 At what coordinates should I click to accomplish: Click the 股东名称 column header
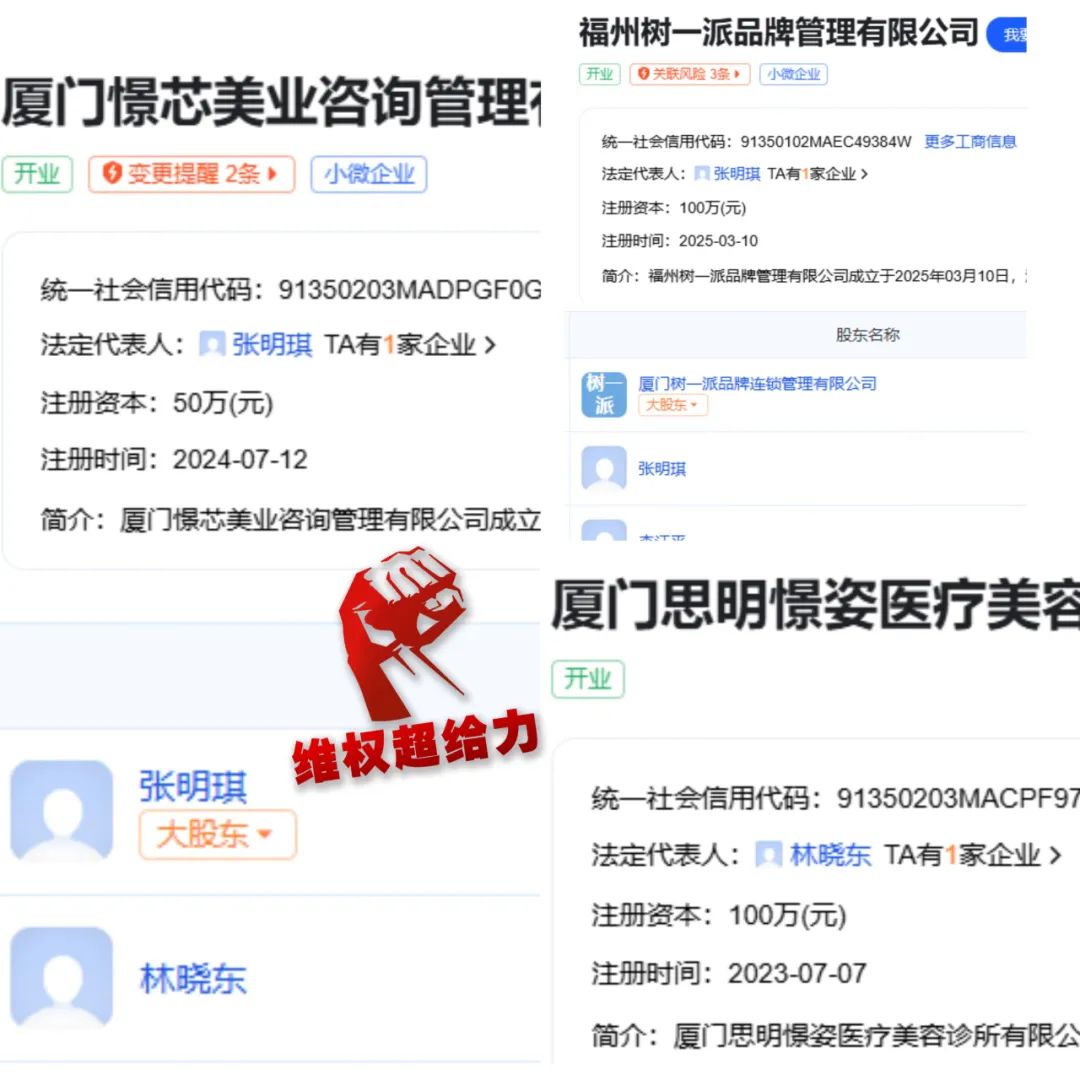click(867, 335)
